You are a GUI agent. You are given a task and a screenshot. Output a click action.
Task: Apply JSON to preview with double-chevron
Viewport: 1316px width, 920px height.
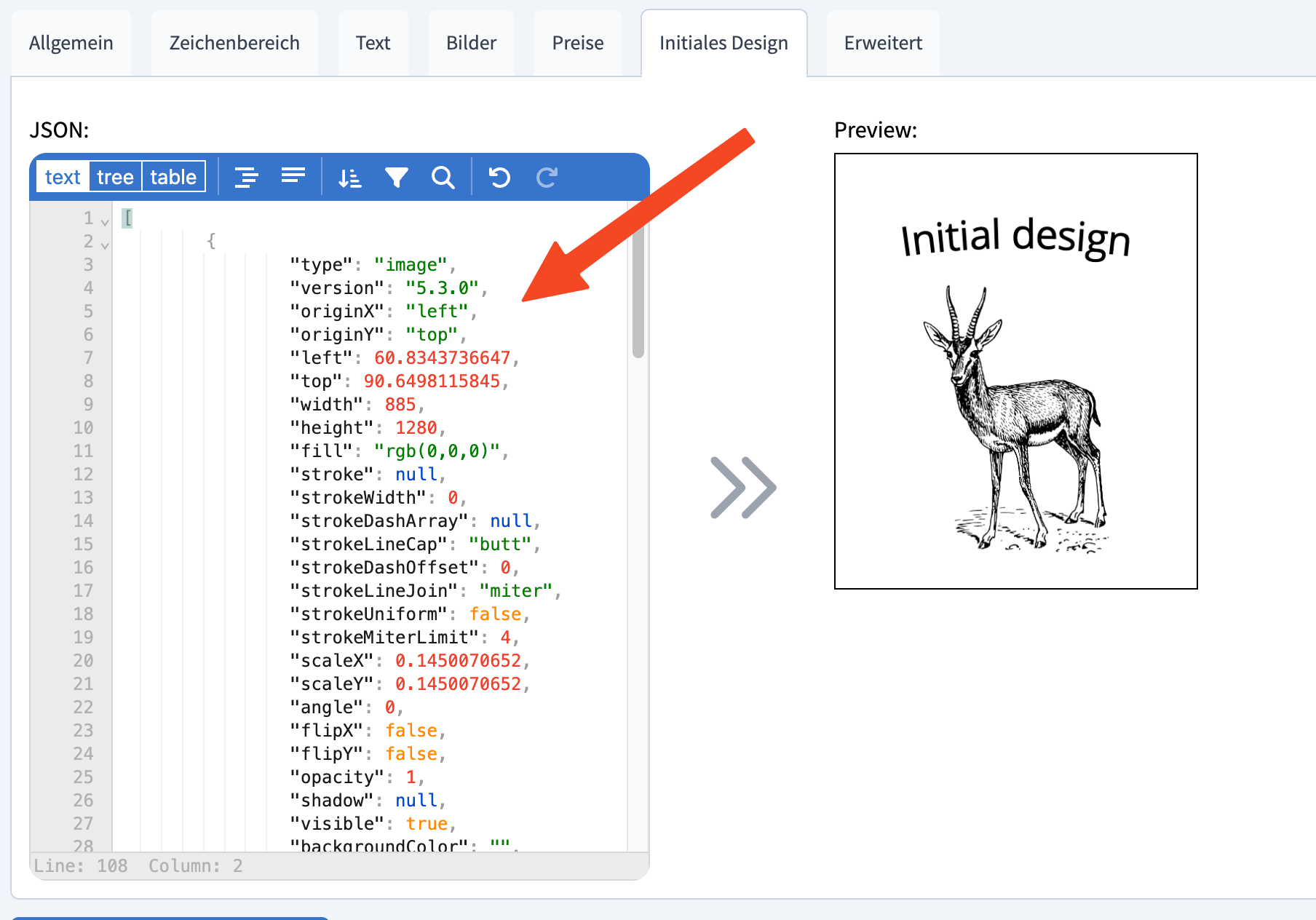pyautogui.click(x=743, y=488)
